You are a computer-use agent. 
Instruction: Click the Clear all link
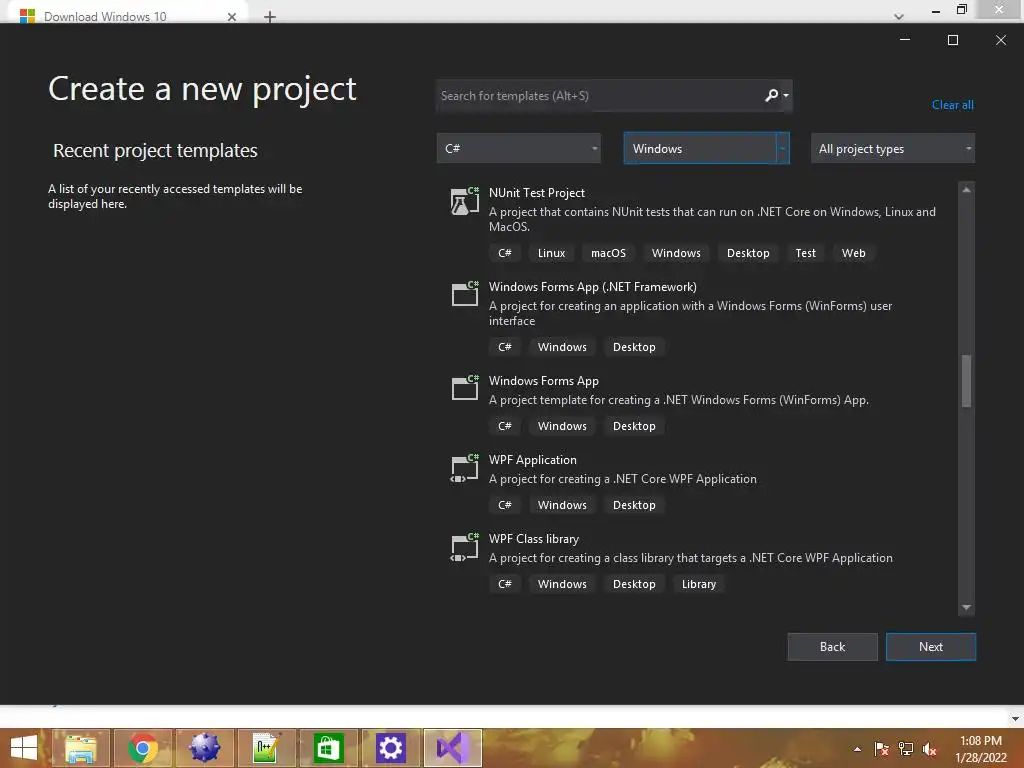(952, 104)
